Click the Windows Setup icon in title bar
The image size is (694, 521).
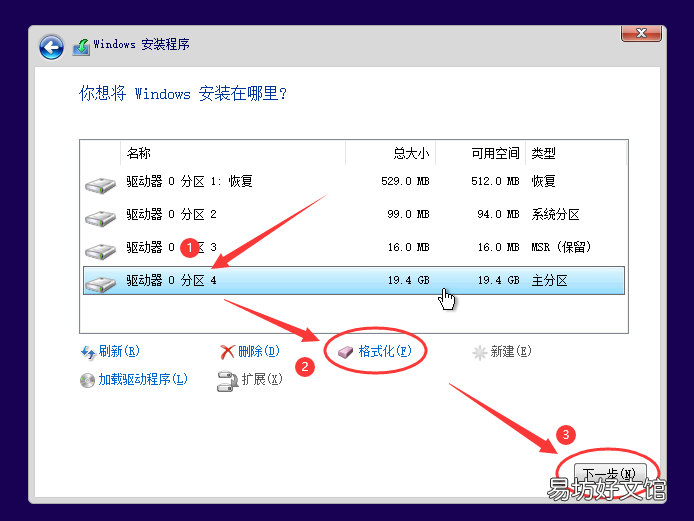click(81, 46)
